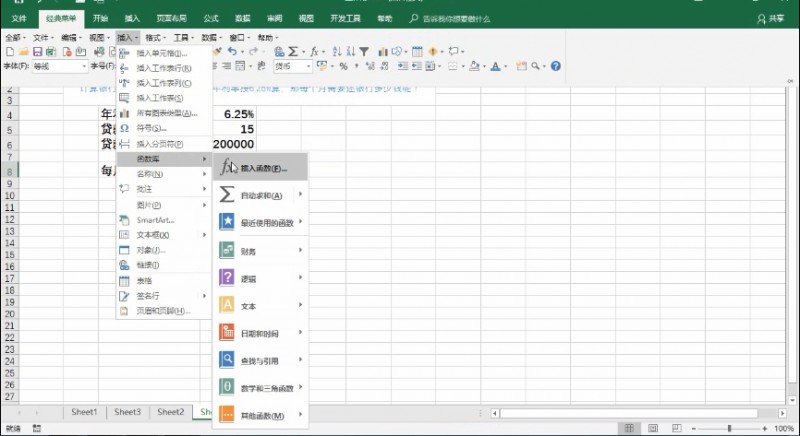
Task: Click the hyperlink icon beside AutoSum
Action: click(x=279, y=52)
